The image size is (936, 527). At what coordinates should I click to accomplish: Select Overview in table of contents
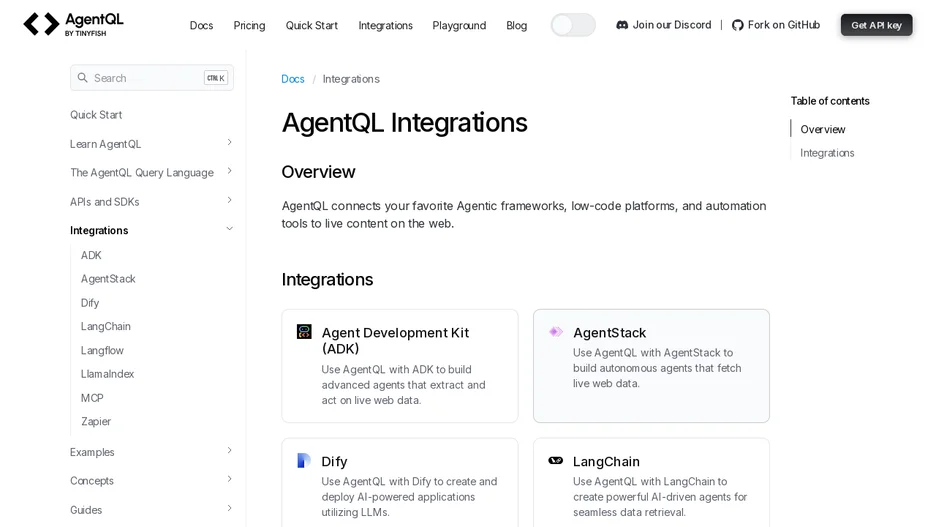[823, 130]
